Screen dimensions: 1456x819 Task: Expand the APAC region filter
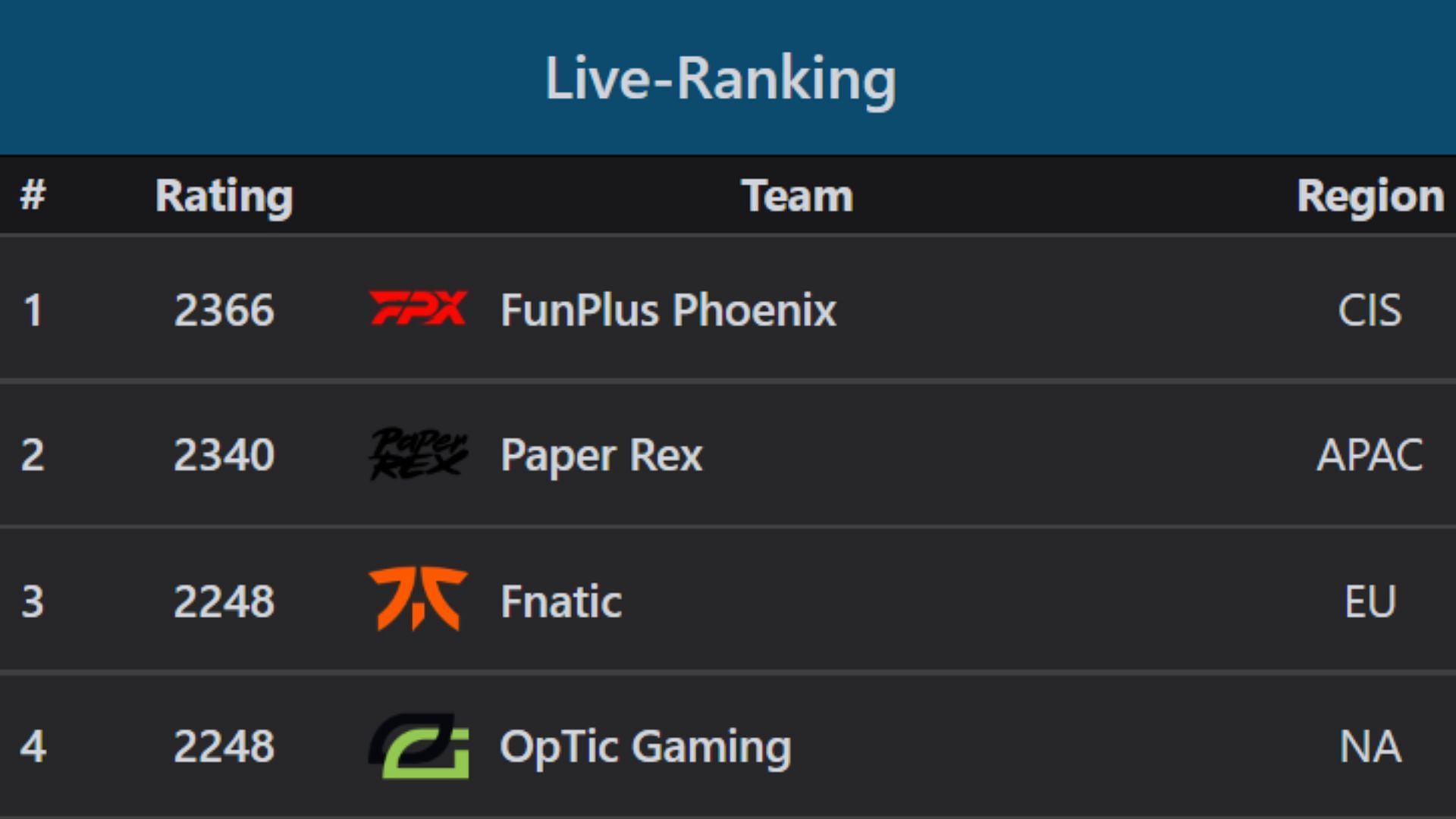[x=1371, y=455]
